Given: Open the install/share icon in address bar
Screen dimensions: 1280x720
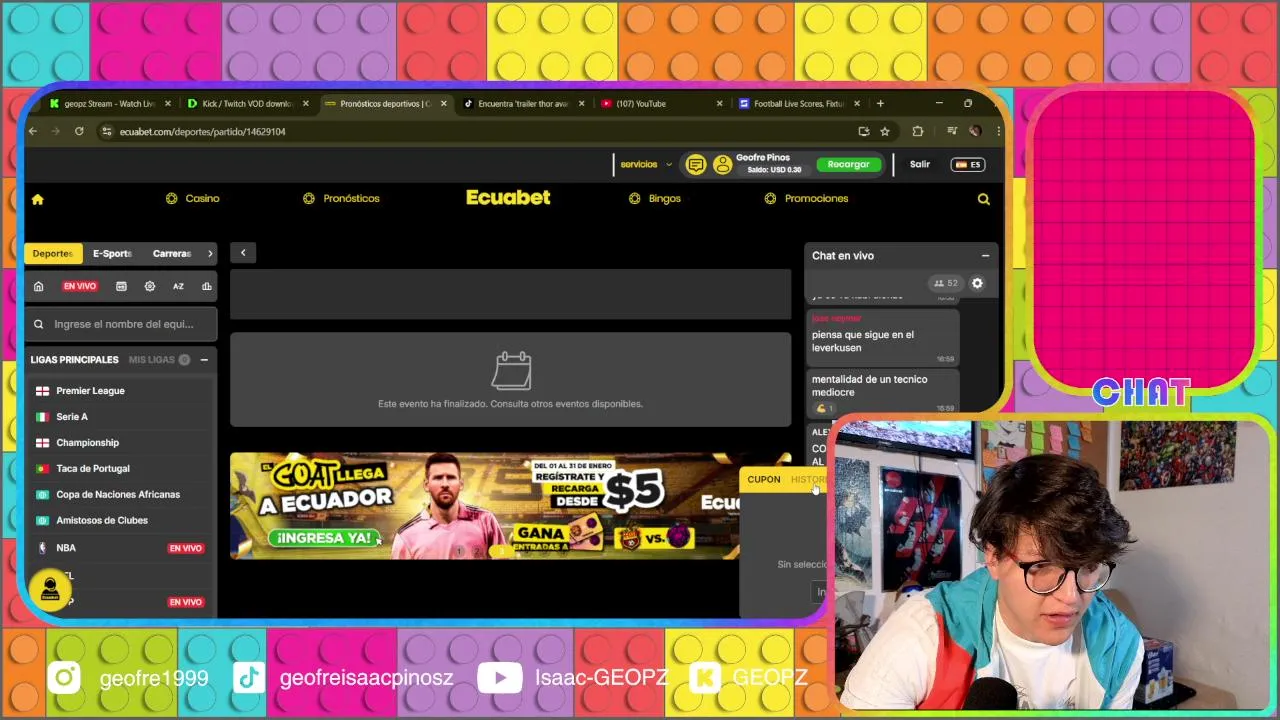Looking at the screenshot, I should [x=864, y=131].
